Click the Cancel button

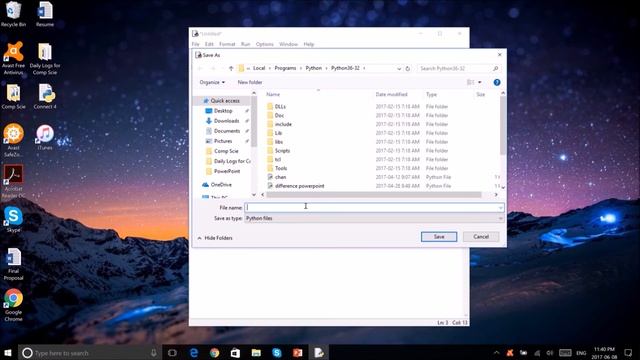(481, 237)
